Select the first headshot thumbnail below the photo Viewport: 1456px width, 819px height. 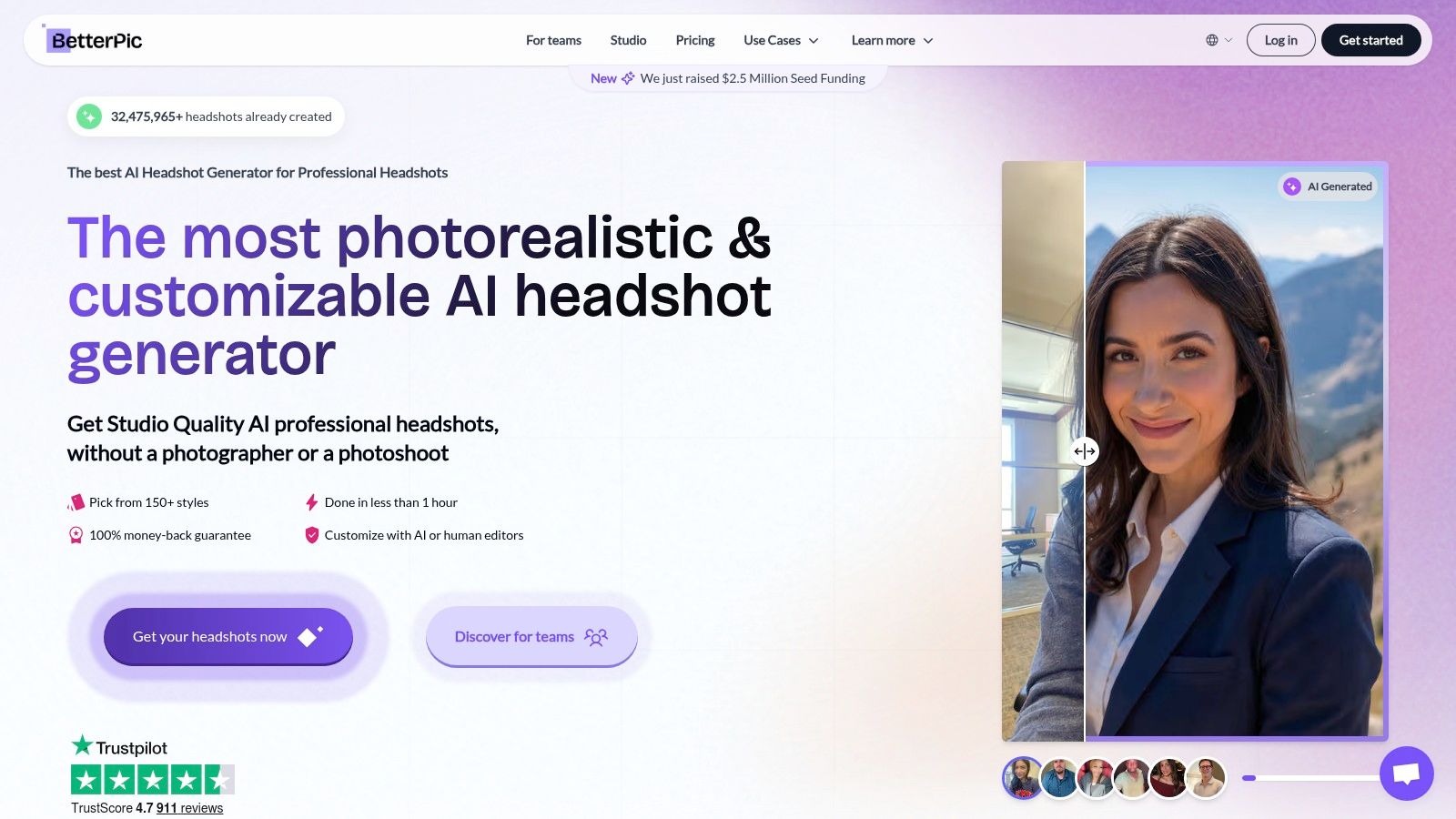click(1022, 778)
